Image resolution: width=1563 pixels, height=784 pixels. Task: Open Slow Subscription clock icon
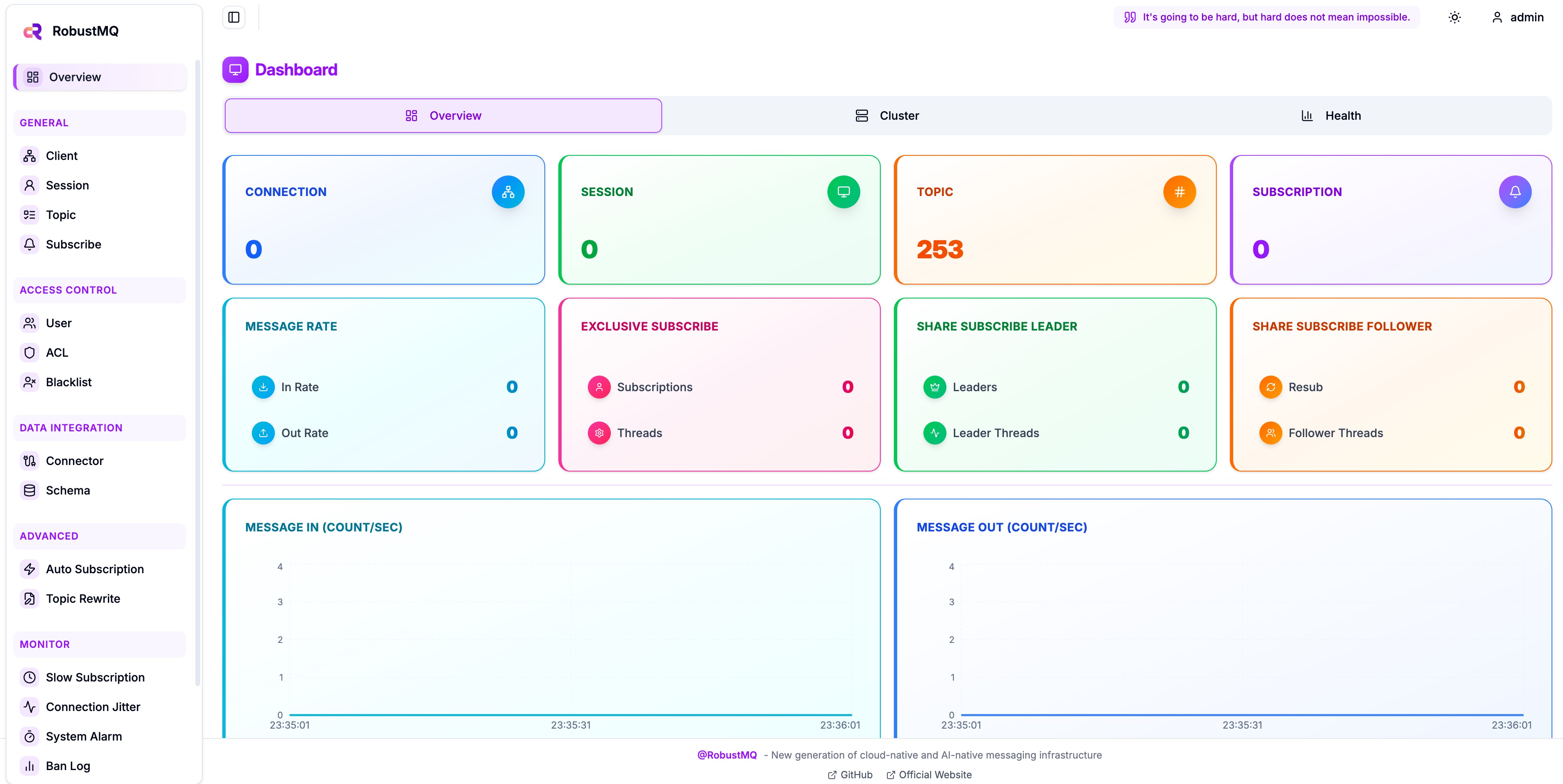click(x=29, y=677)
